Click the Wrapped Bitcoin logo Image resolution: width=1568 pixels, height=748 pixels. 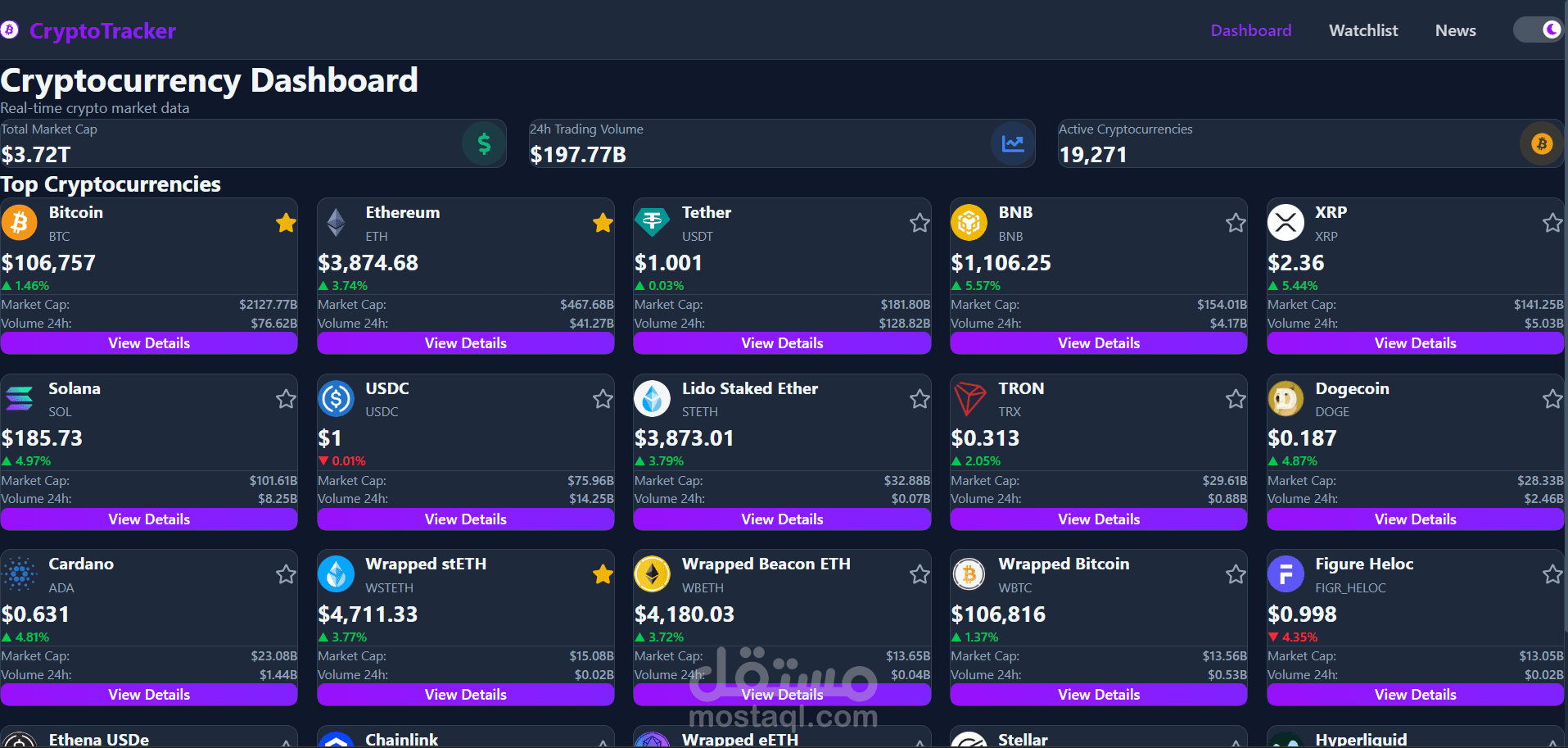[969, 573]
